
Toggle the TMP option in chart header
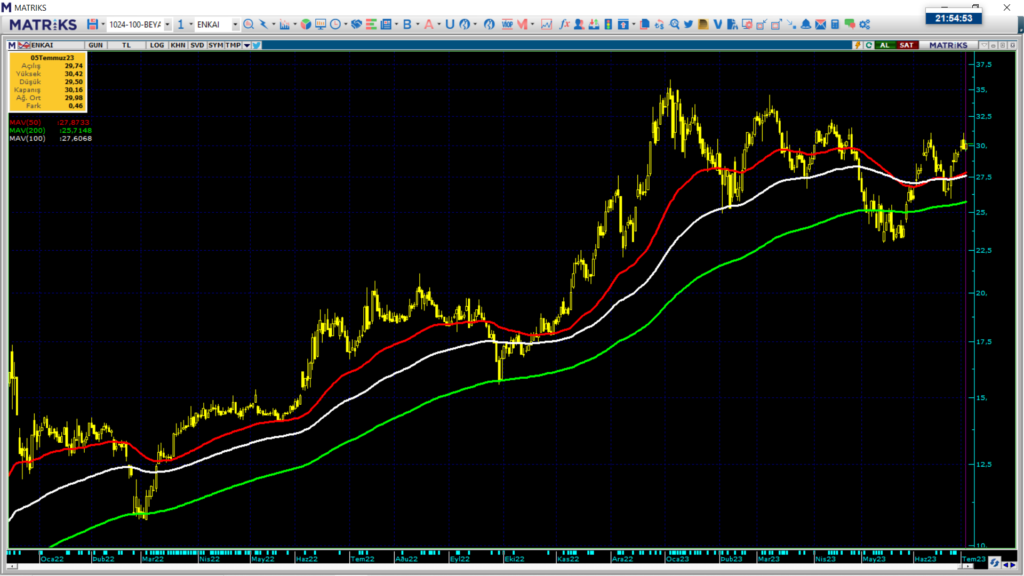[232, 45]
